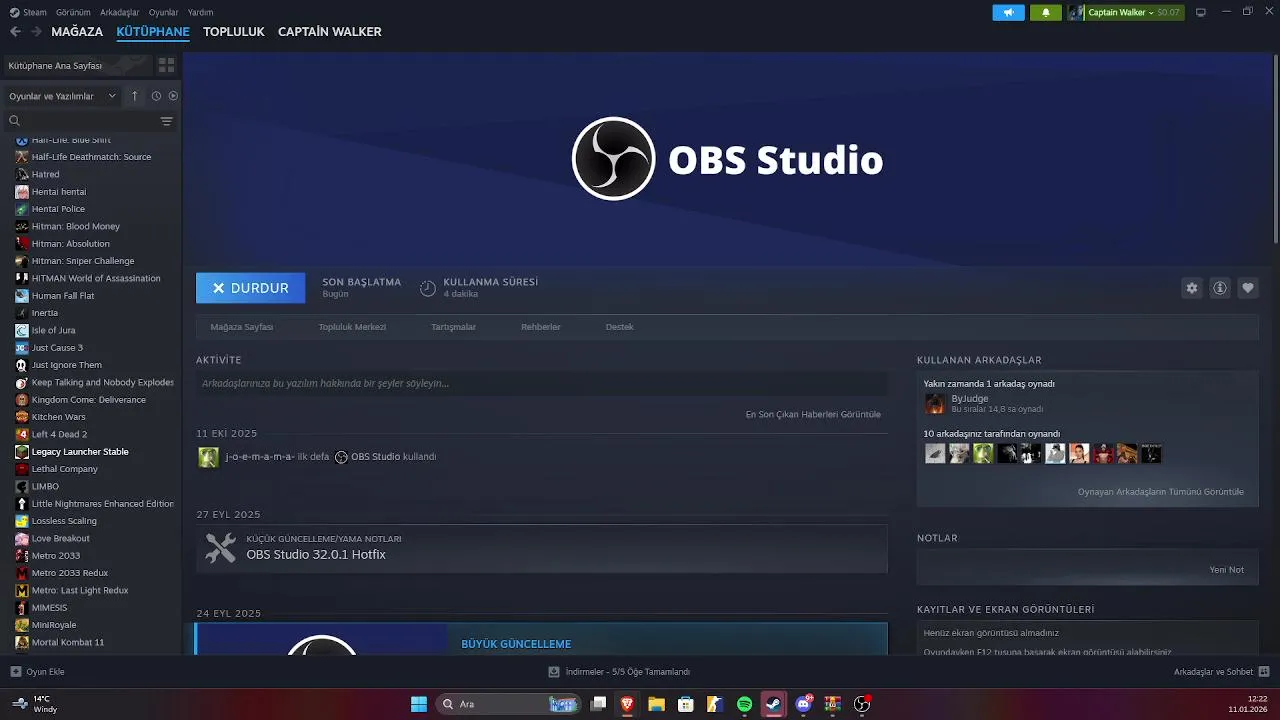Viewport: 1280px width, 720px height.
Task: Sort library by recent activity clock icon
Action: (x=156, y=96)
